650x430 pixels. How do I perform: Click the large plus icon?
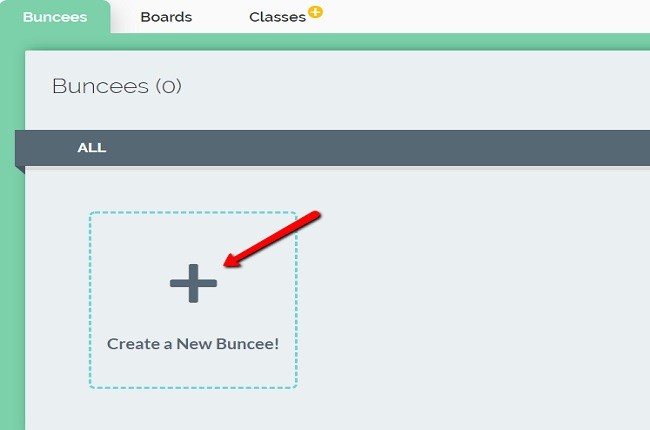tap(193, 285)
